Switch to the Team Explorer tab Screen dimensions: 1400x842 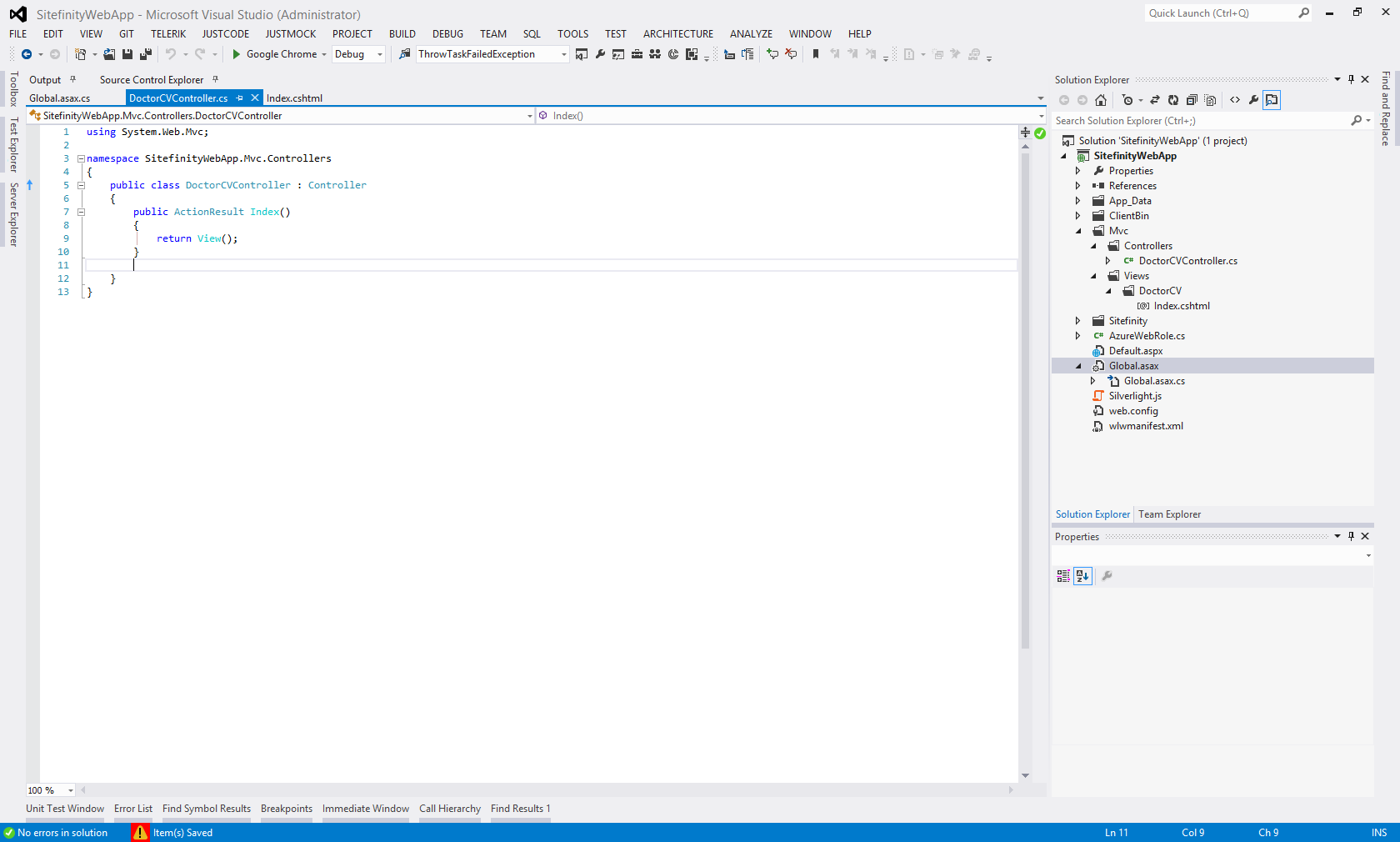coord(1169,514)
